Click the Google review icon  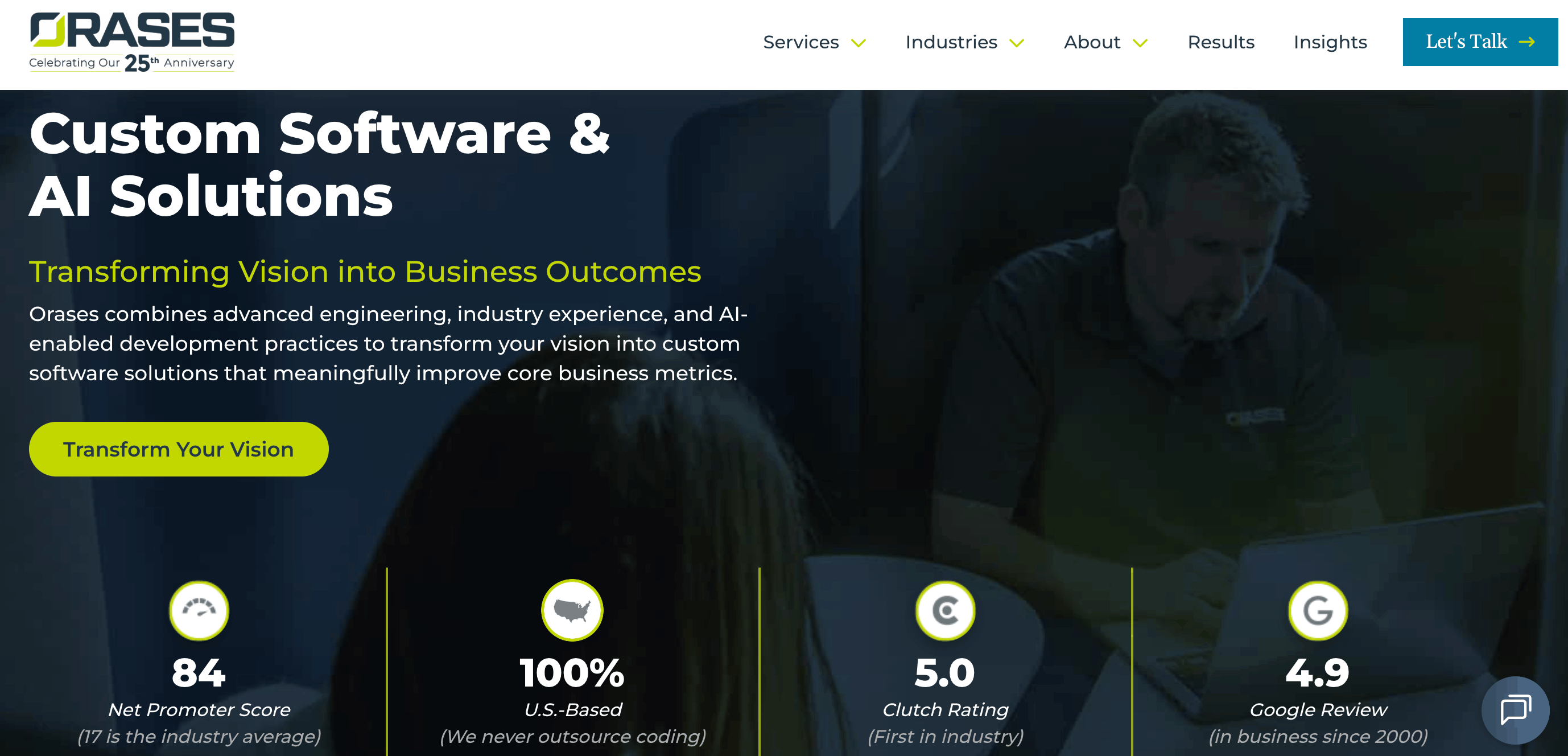point(1318,610)
